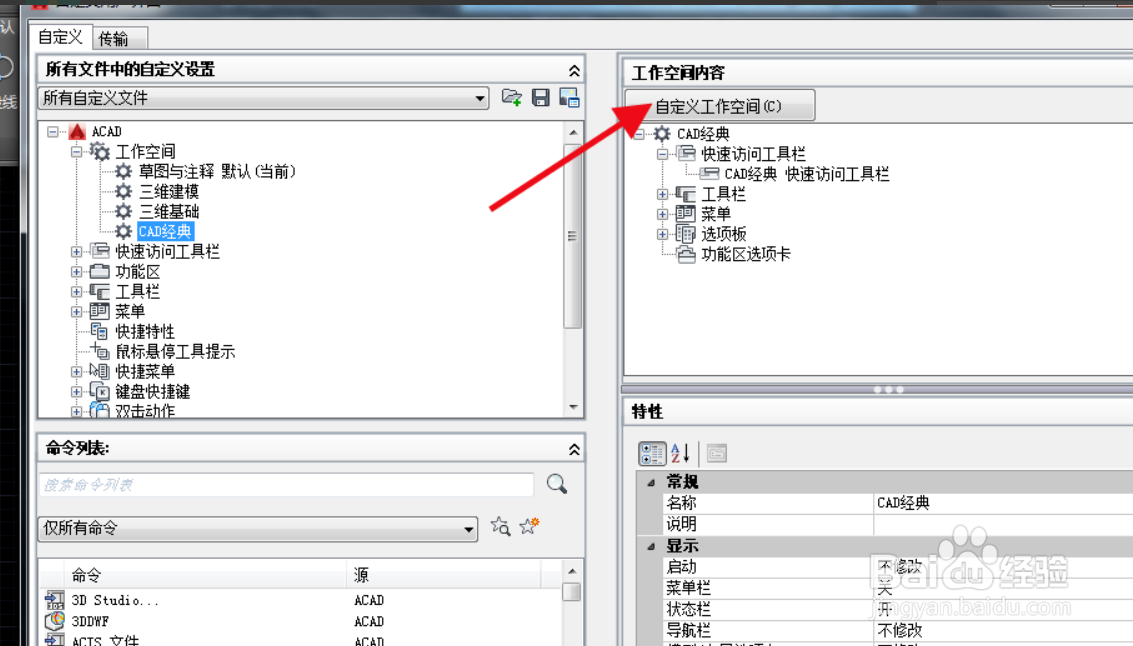Collapse the 常规 property group

pyautogui.click(x=650, y=482)
